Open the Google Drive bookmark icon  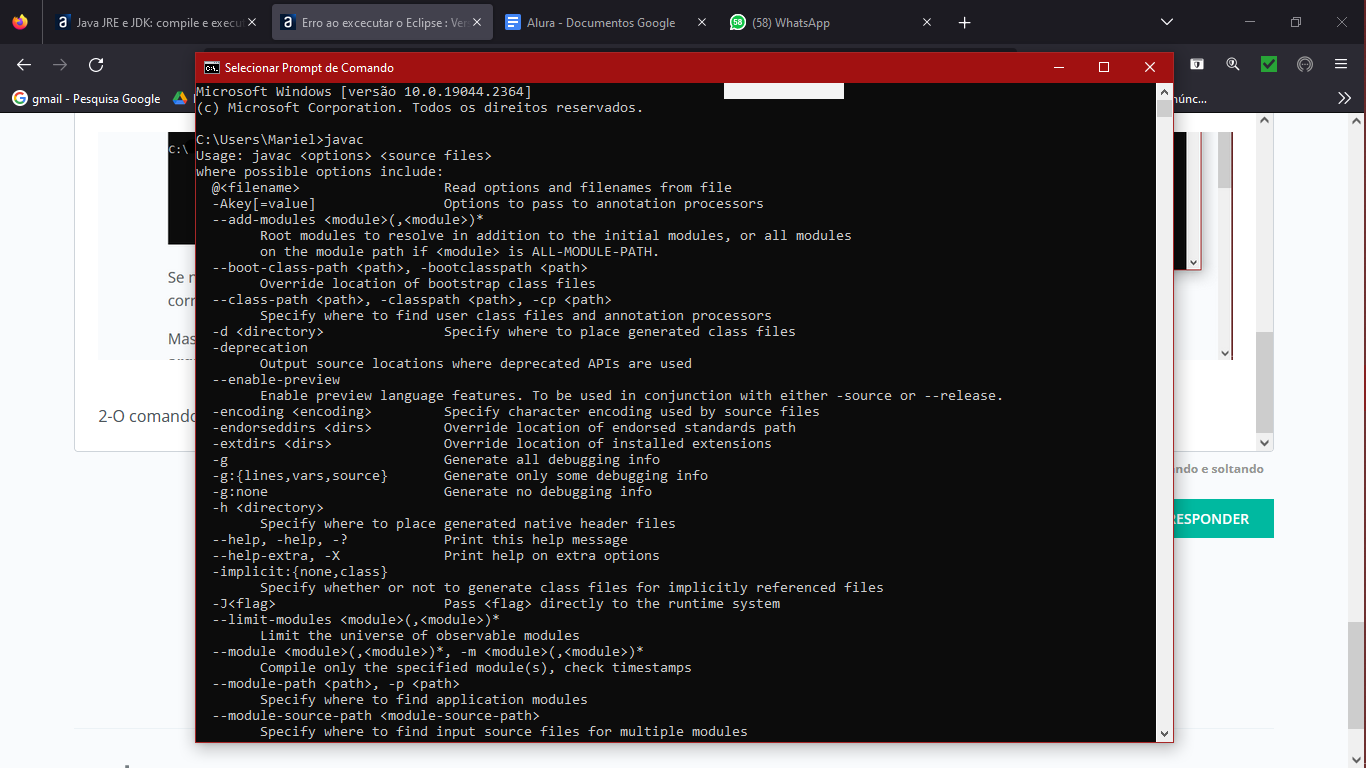(180, 98)
